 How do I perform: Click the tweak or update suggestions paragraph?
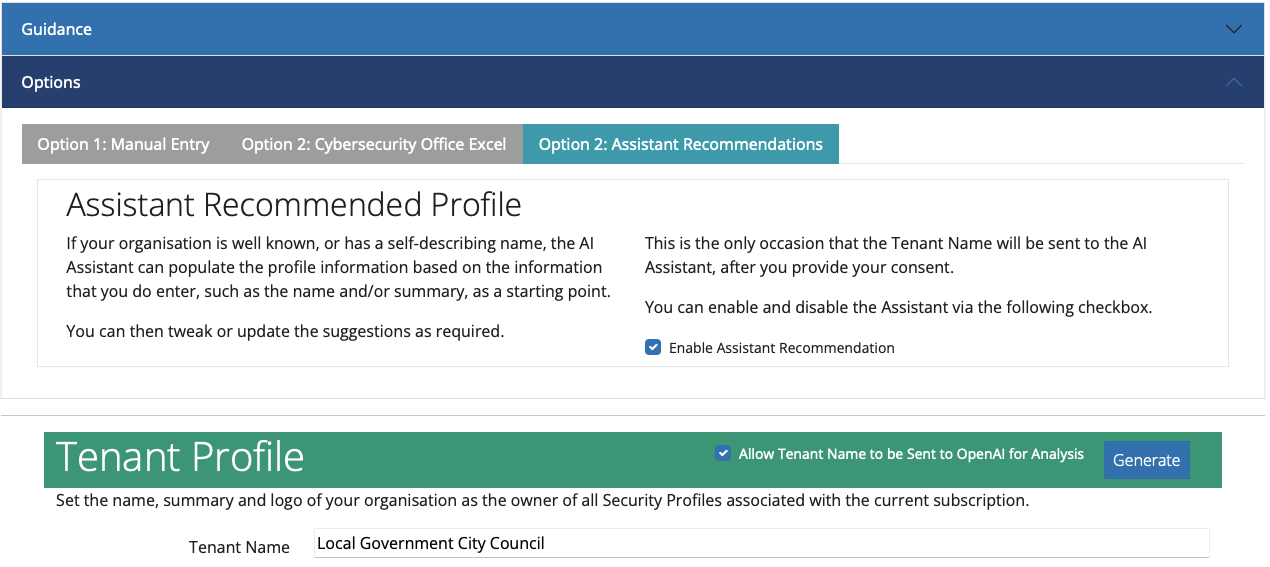(x=285, y=331)
